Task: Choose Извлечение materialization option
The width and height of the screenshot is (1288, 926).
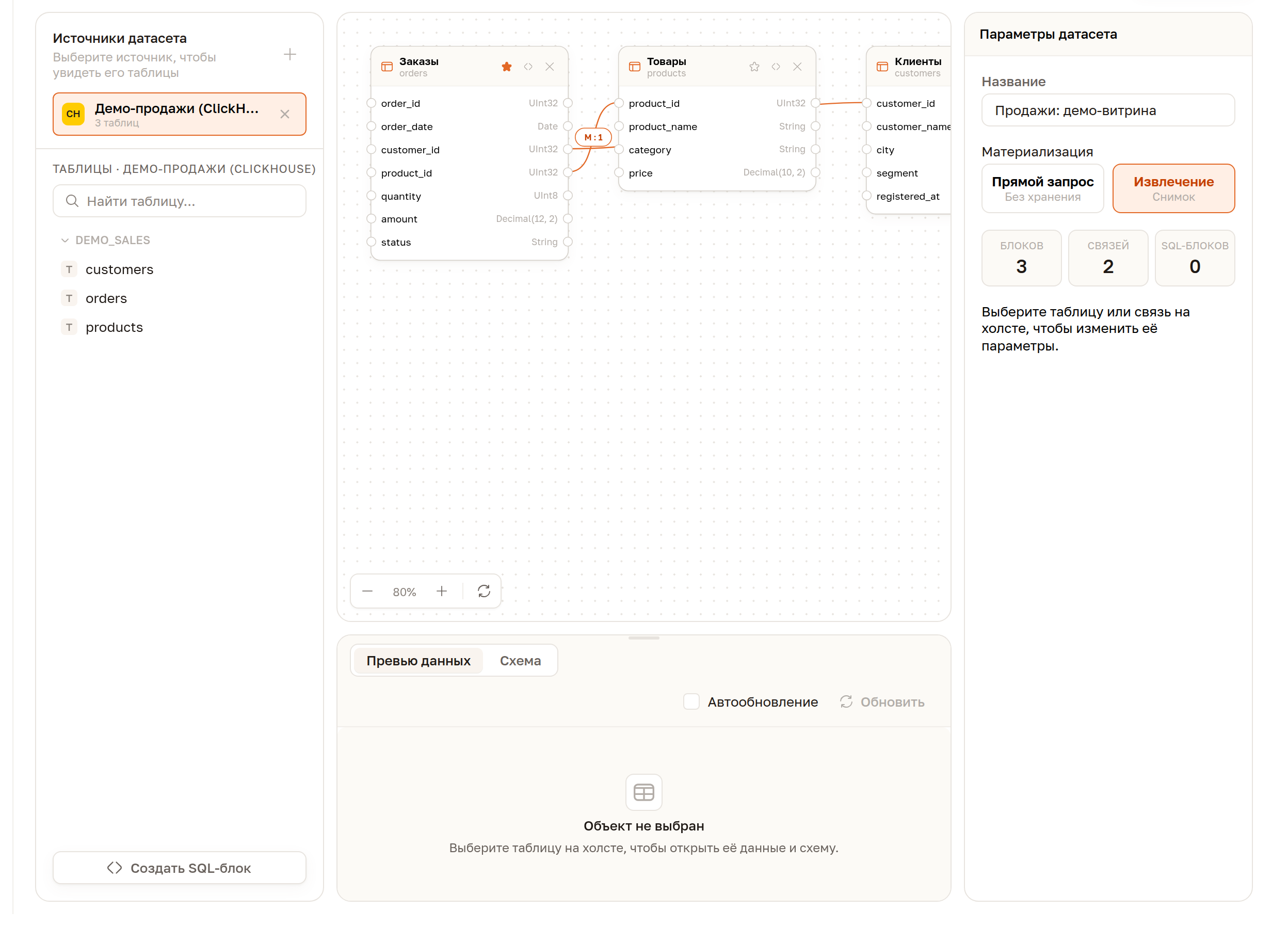Action: [x=1173, y=188]
